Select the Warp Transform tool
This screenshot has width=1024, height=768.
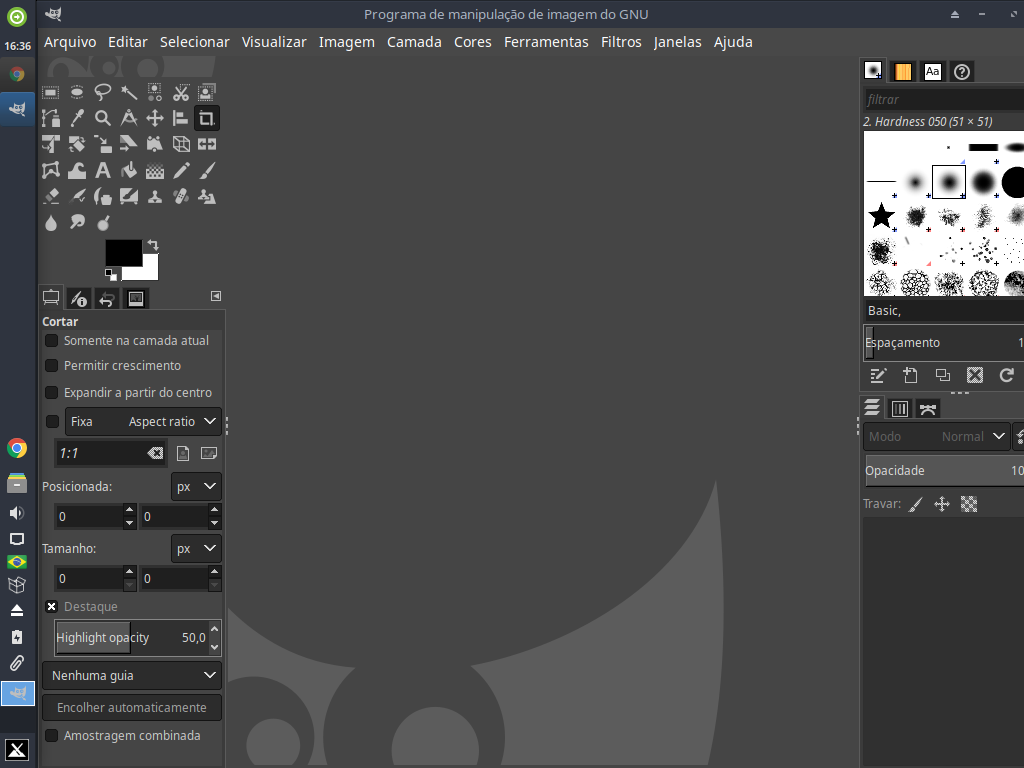pyautogui.click(x=76, y=170)
